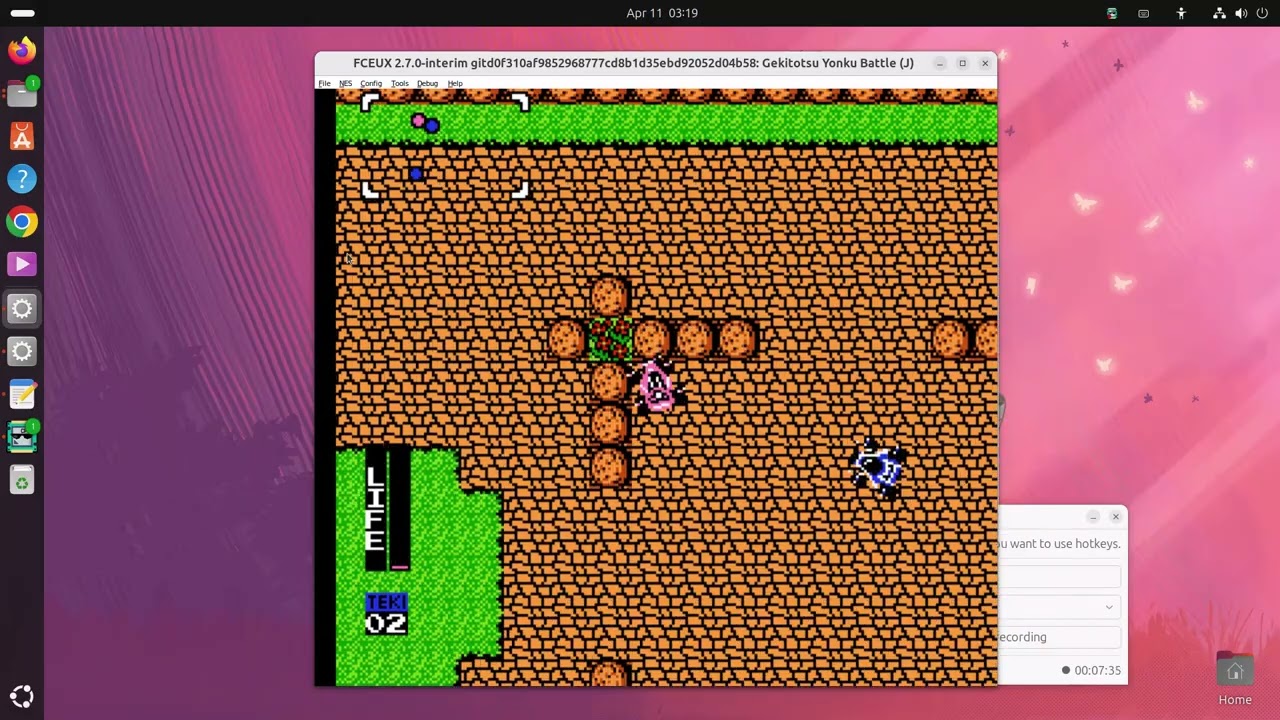1280x720 pixels.
Task: Launch Google Chrome from the dock
Action: (x=22, y=222)
